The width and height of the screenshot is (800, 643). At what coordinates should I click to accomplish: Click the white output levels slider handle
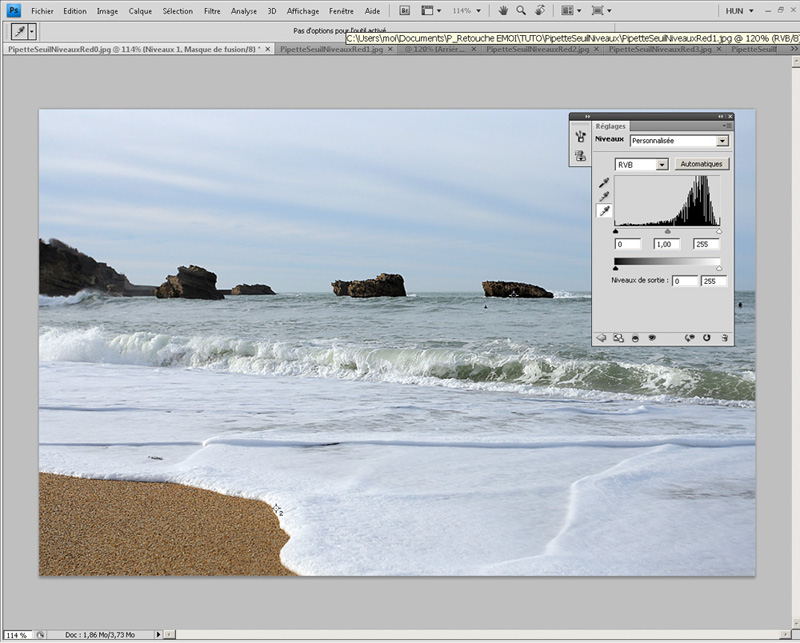[719, 268]
